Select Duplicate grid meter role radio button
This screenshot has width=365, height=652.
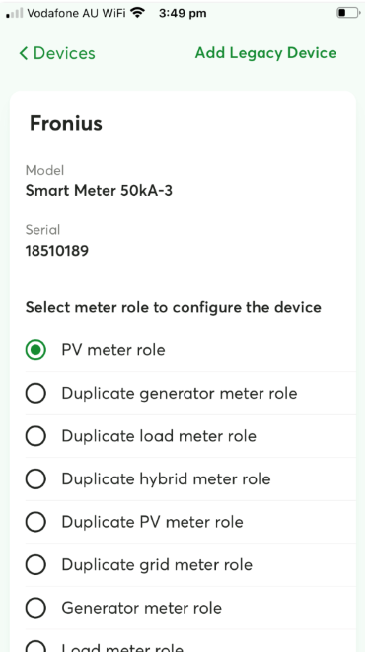[36, 565]
